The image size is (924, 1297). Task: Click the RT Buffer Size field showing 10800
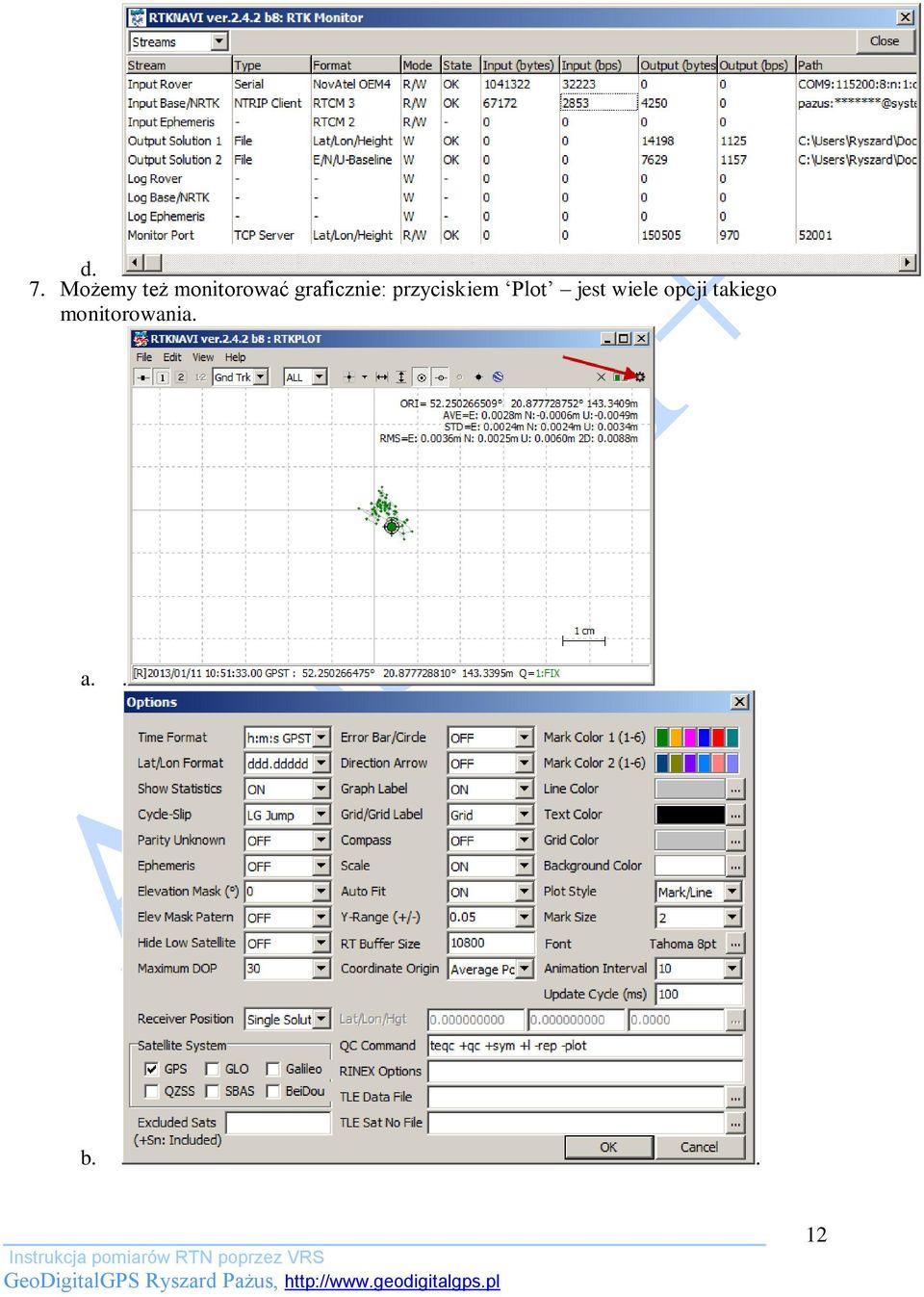[x=491, y=944]
